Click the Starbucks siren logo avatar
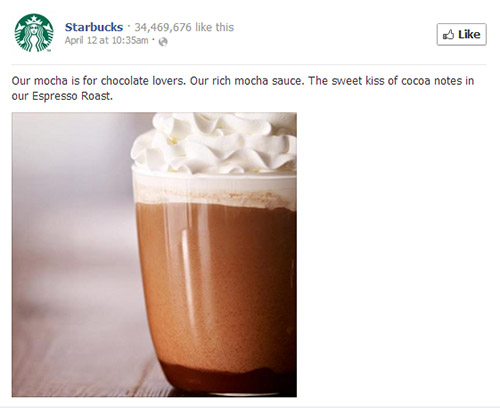Image resolution: width=500 pixels, height=408 pixels. [34, 33]
